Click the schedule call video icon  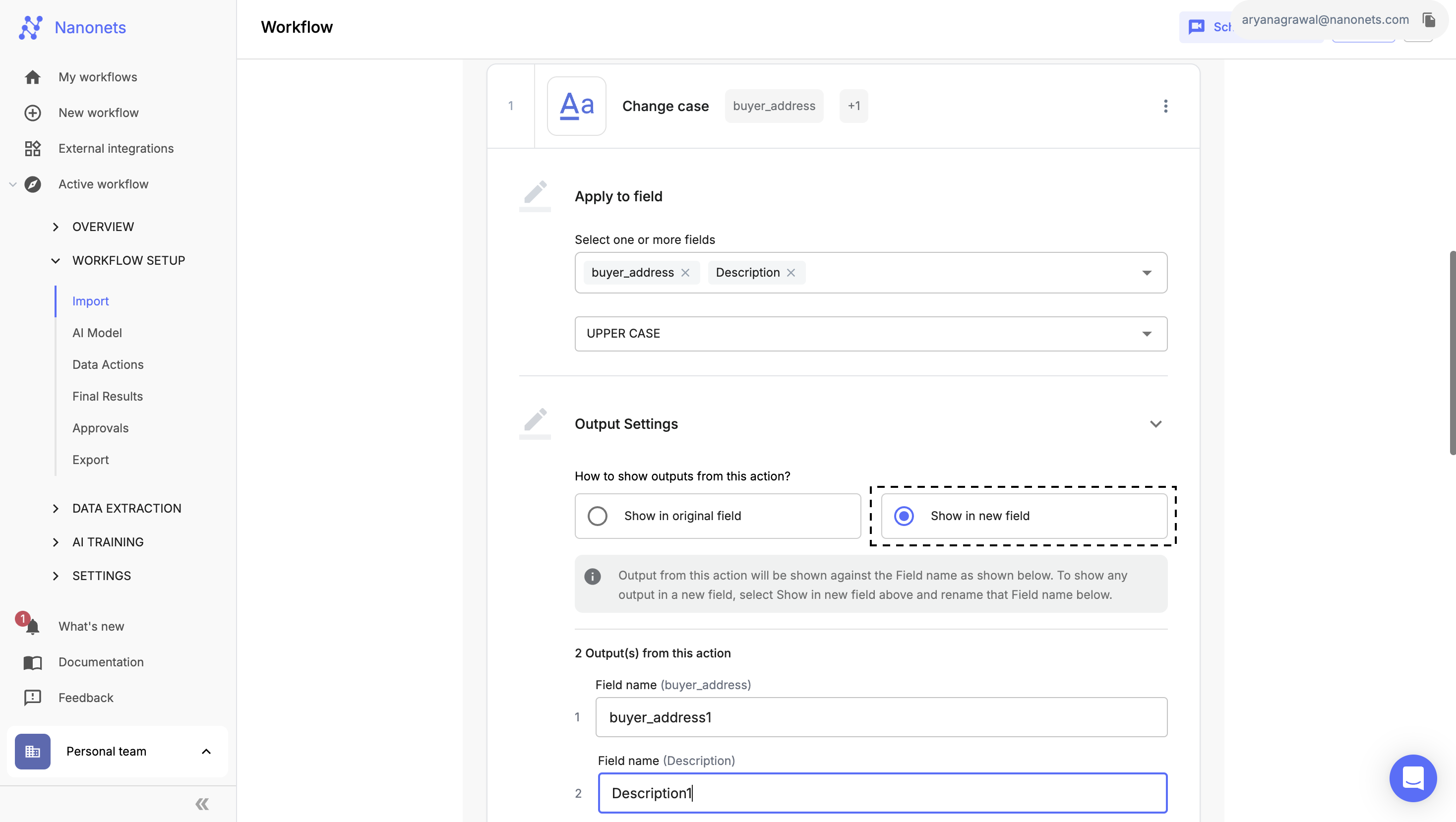(1197, 27)
